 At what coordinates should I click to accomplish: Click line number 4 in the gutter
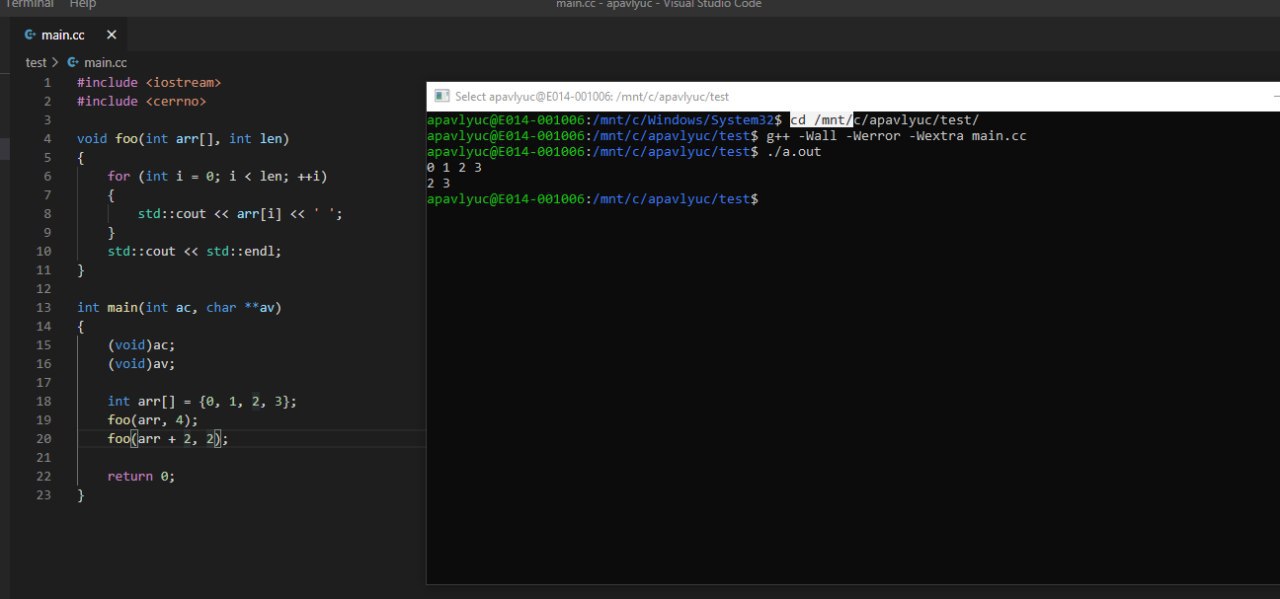point(47,138)
